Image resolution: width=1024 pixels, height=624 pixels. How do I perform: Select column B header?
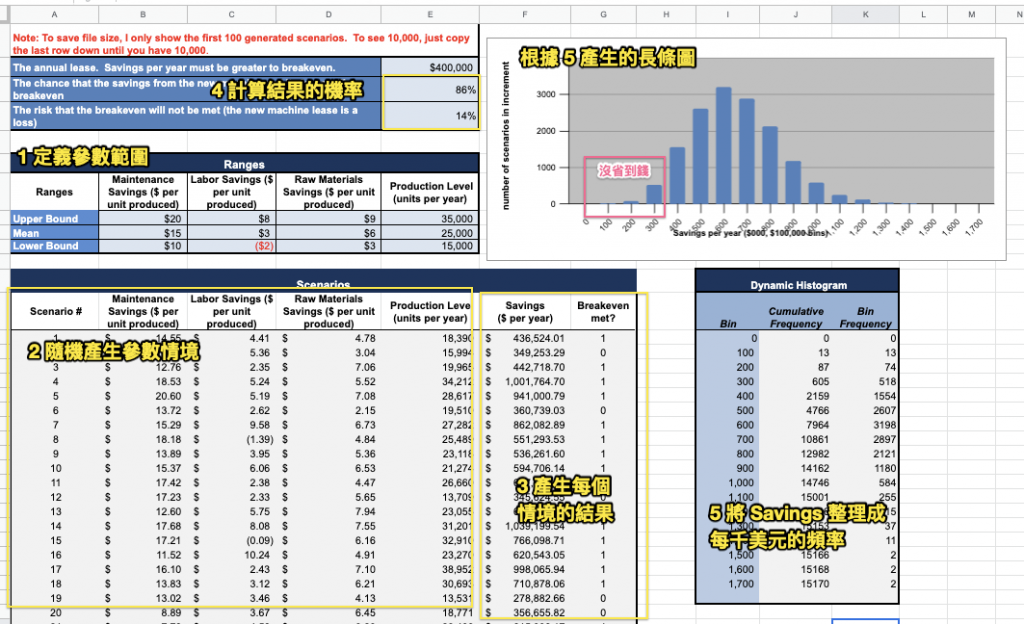click(x=143, y=14)
